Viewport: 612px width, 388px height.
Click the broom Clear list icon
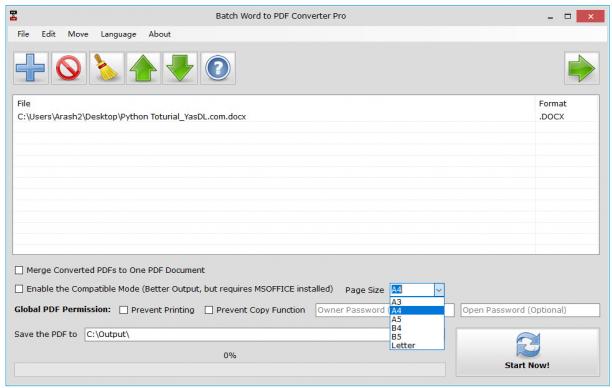(x=106, y=68)
